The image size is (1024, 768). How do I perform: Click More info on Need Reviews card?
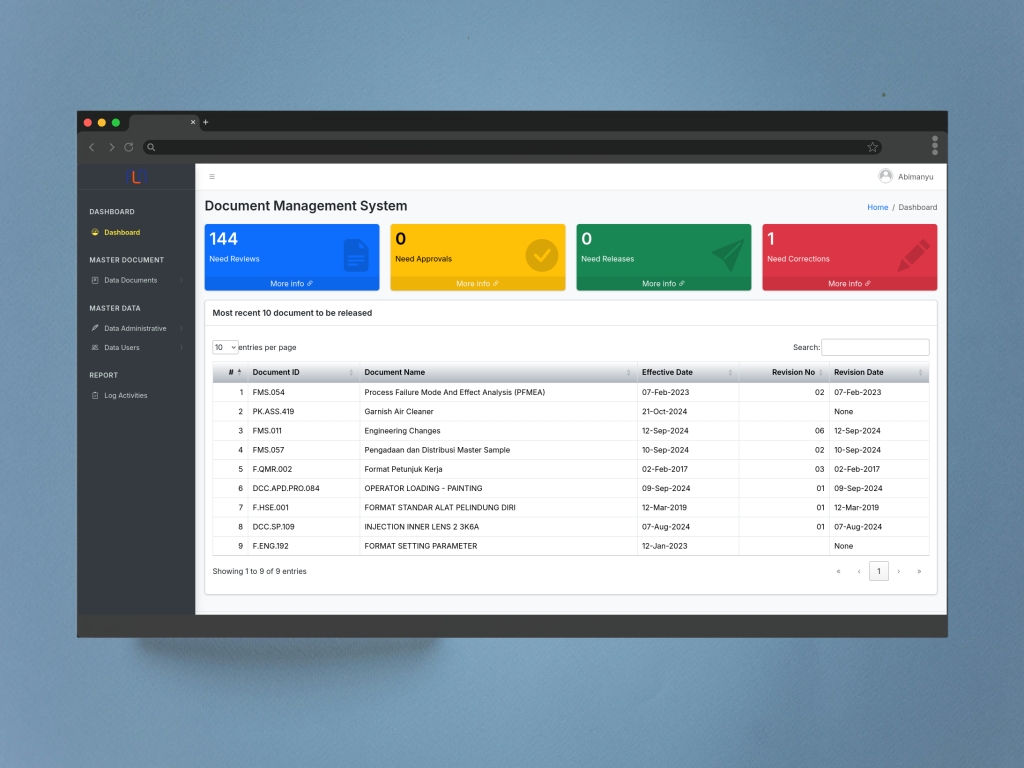[291, 283]
